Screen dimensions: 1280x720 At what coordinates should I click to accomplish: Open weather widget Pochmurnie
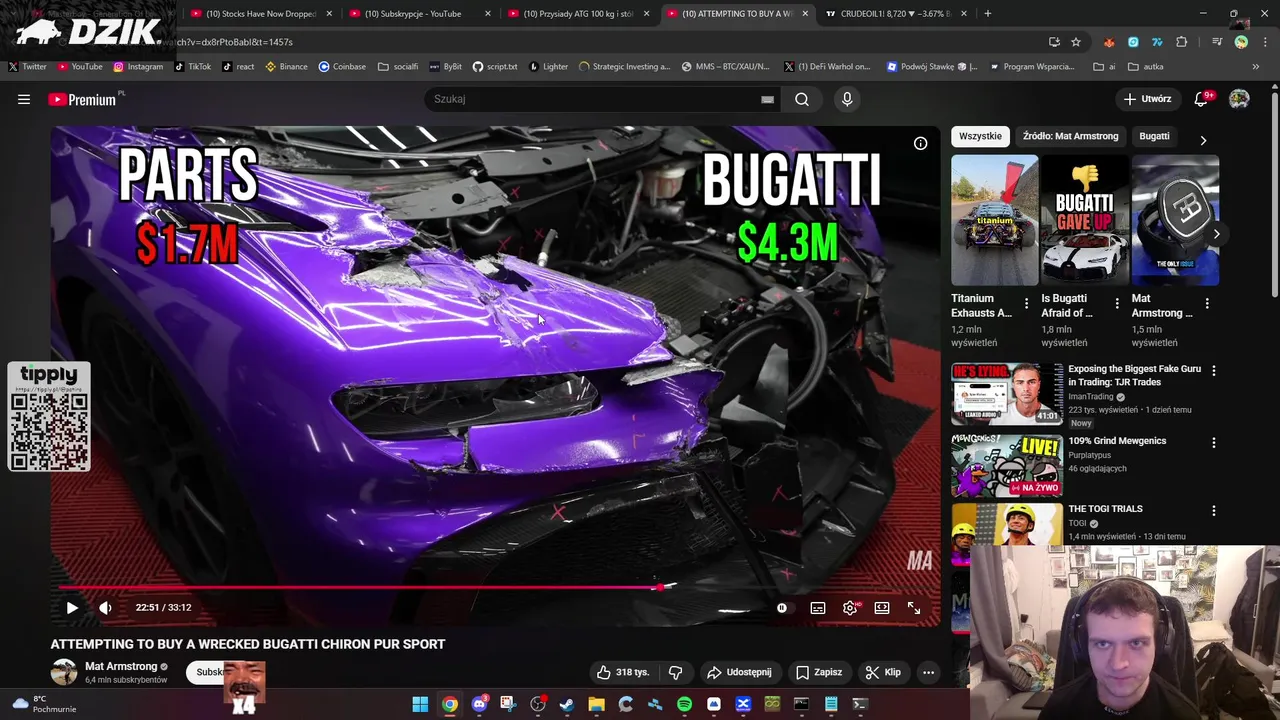[x=44, y=704]
